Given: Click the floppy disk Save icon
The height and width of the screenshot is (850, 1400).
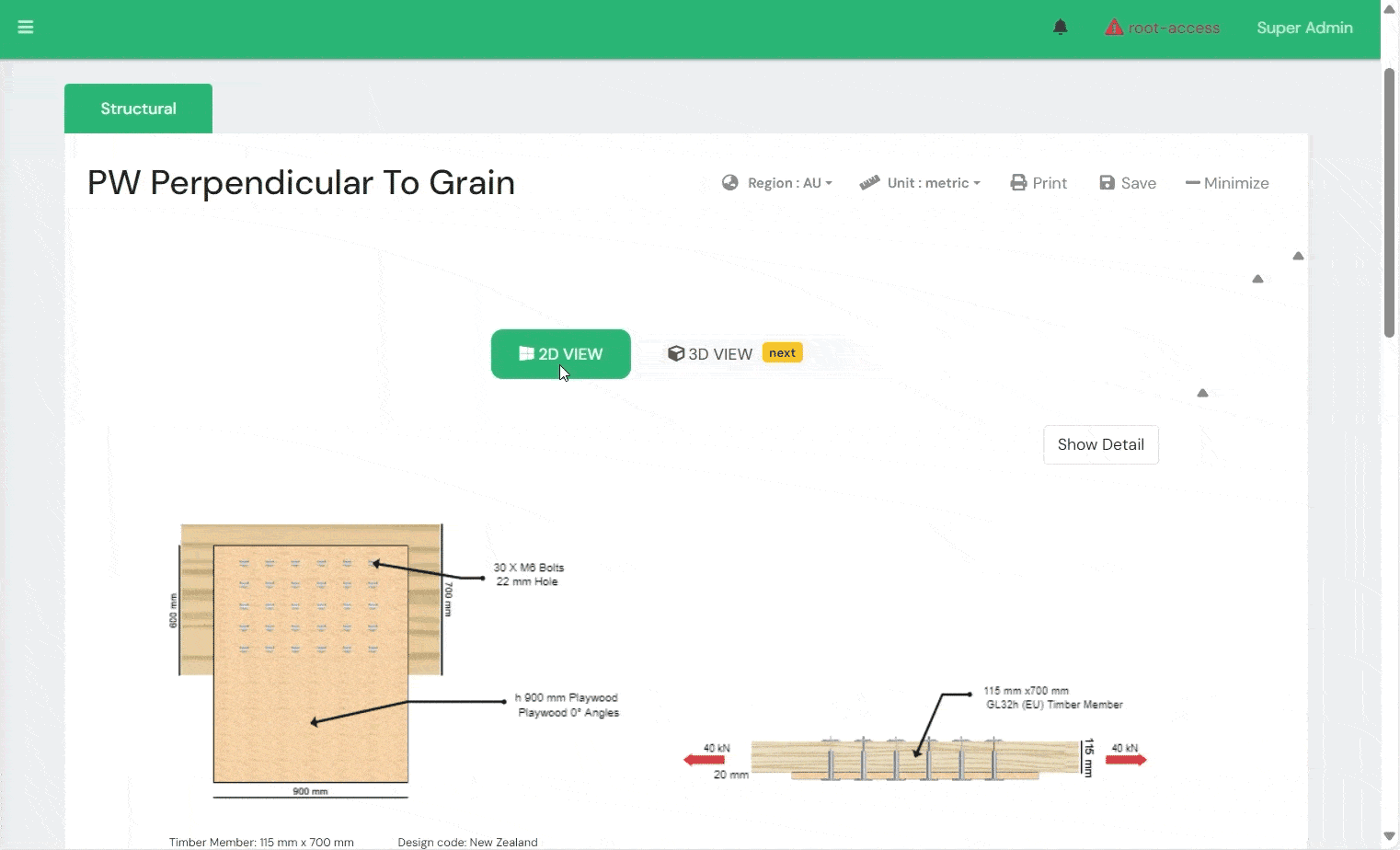Looking at the screenshot, I should coord(1107,183).
